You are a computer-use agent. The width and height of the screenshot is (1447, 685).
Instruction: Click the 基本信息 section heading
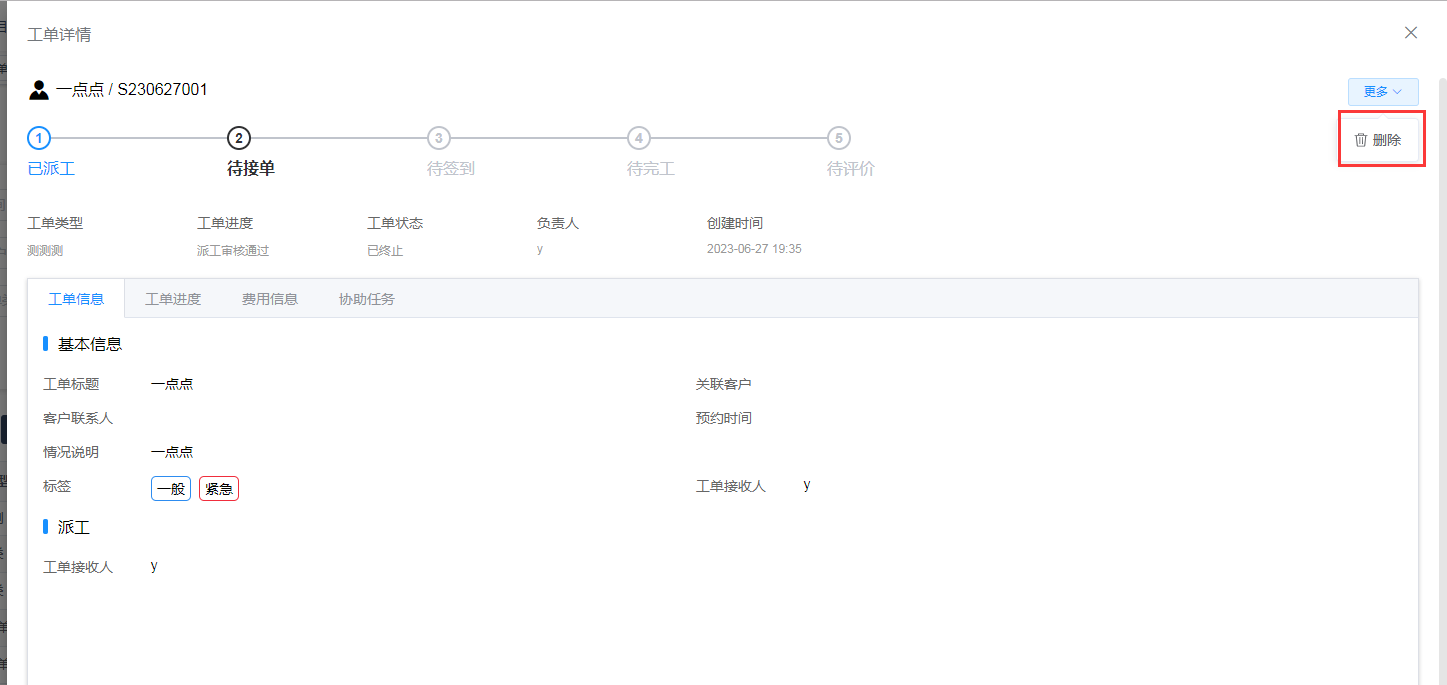[90, 344]
